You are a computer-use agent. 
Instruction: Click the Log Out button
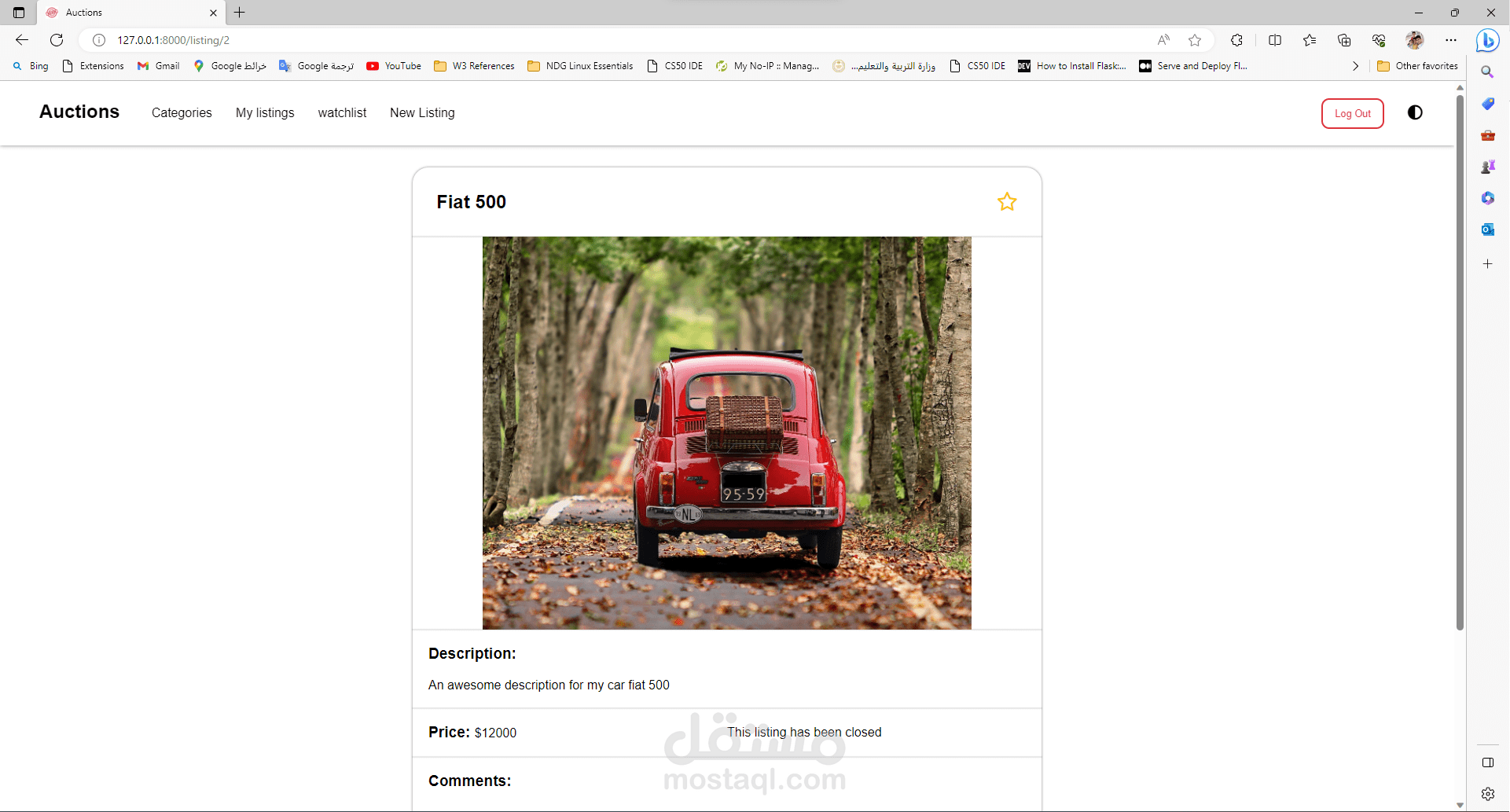click(x=1353, y=113)
